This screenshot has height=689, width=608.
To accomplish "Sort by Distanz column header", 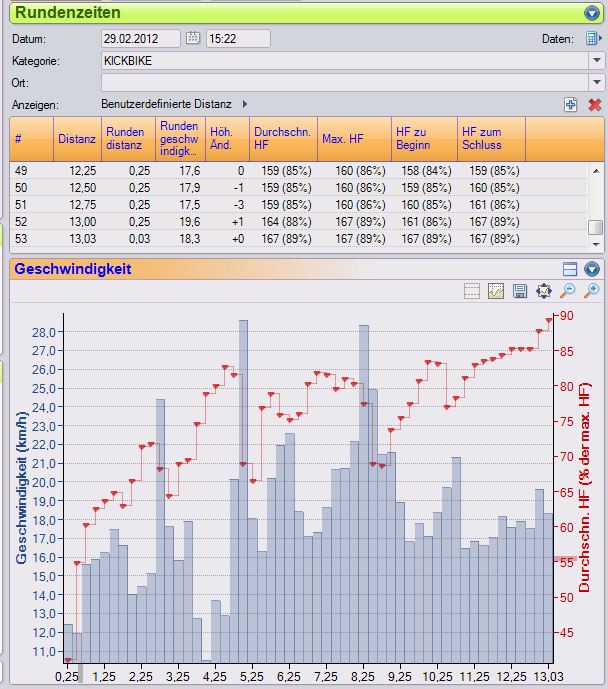I will [x=77, y=138].
